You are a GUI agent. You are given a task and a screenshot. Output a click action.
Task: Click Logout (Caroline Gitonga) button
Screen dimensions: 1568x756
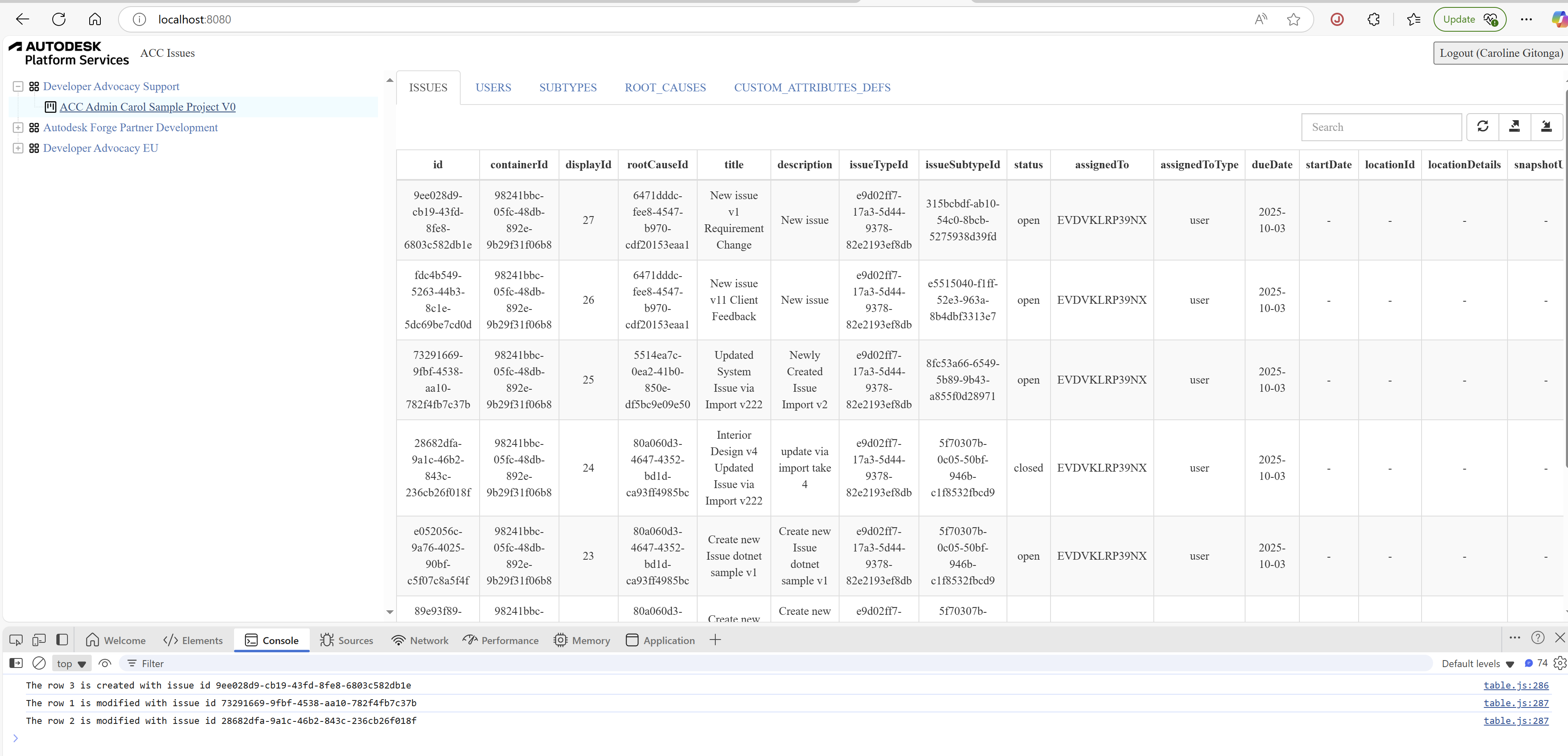1500,53
